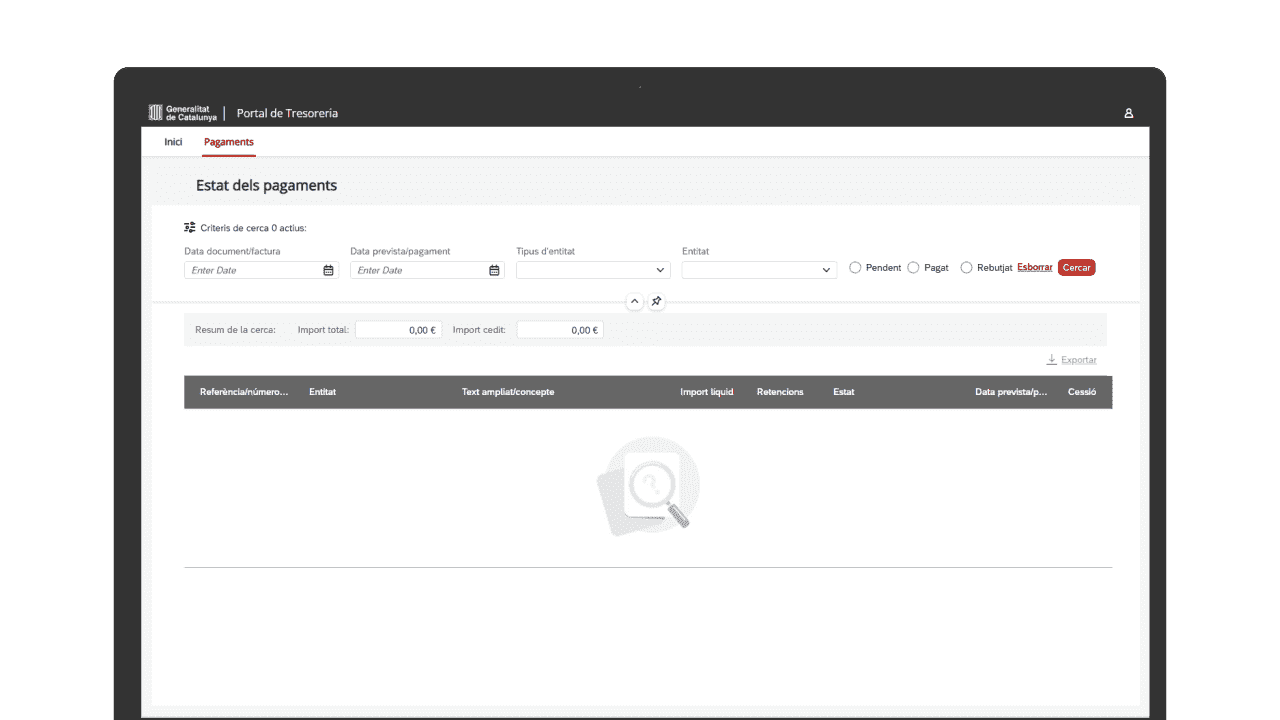Clear filters with the Esborrar link
This screenshot has width=1280, height=720.
pyautogui.click(x=1035, y=267)
